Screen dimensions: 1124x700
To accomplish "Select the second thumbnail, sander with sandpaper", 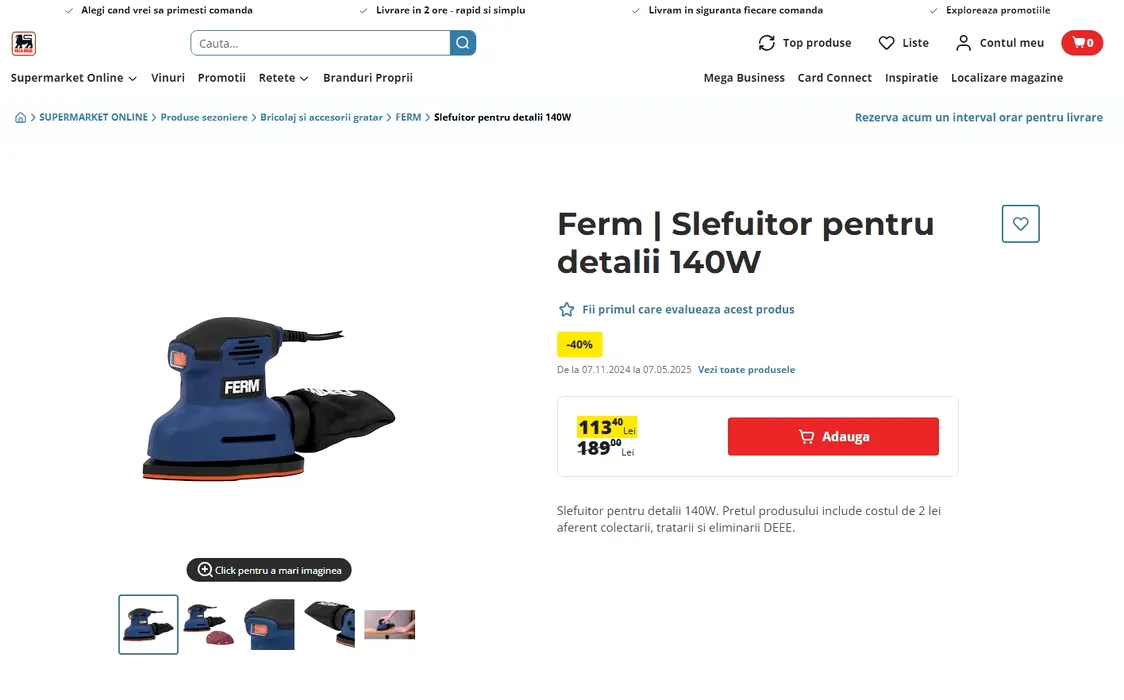I will 209,625.
